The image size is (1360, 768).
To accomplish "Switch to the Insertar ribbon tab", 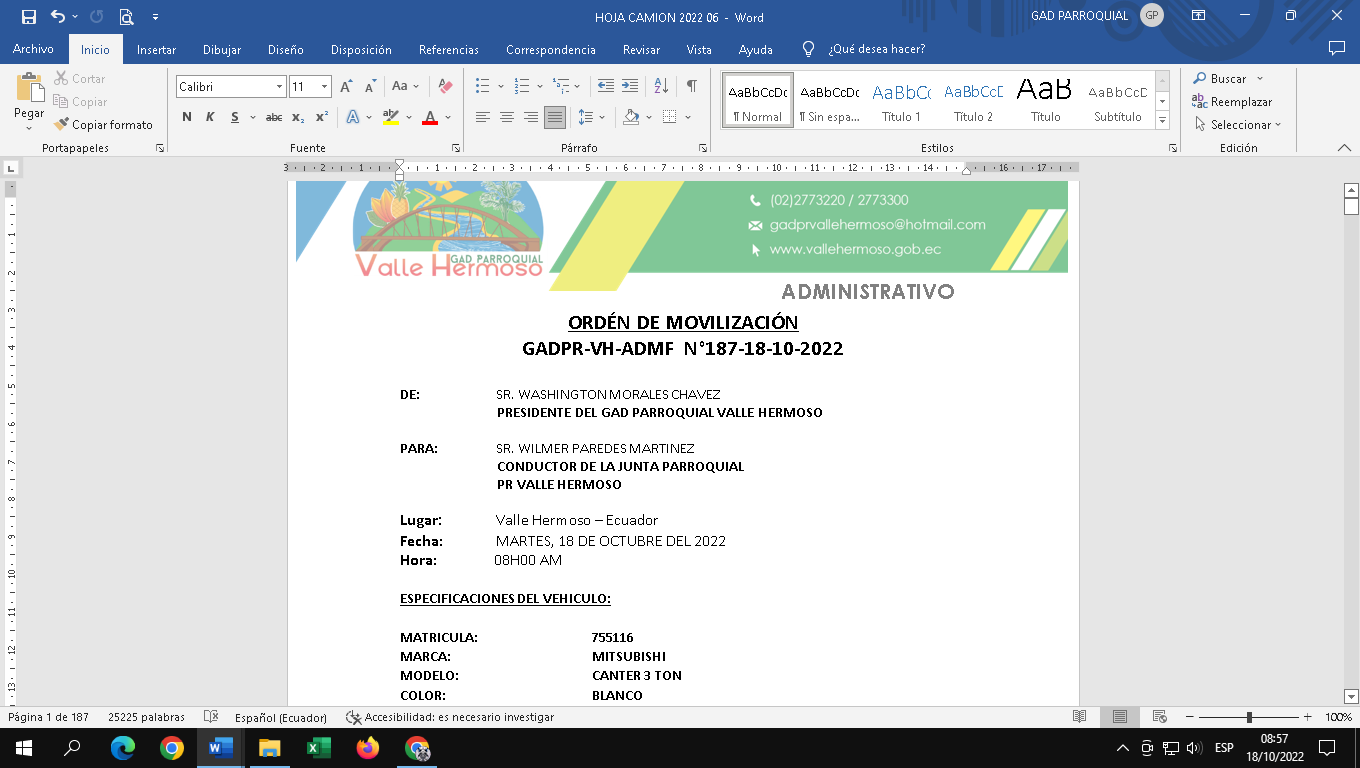I will pos(156,50).
